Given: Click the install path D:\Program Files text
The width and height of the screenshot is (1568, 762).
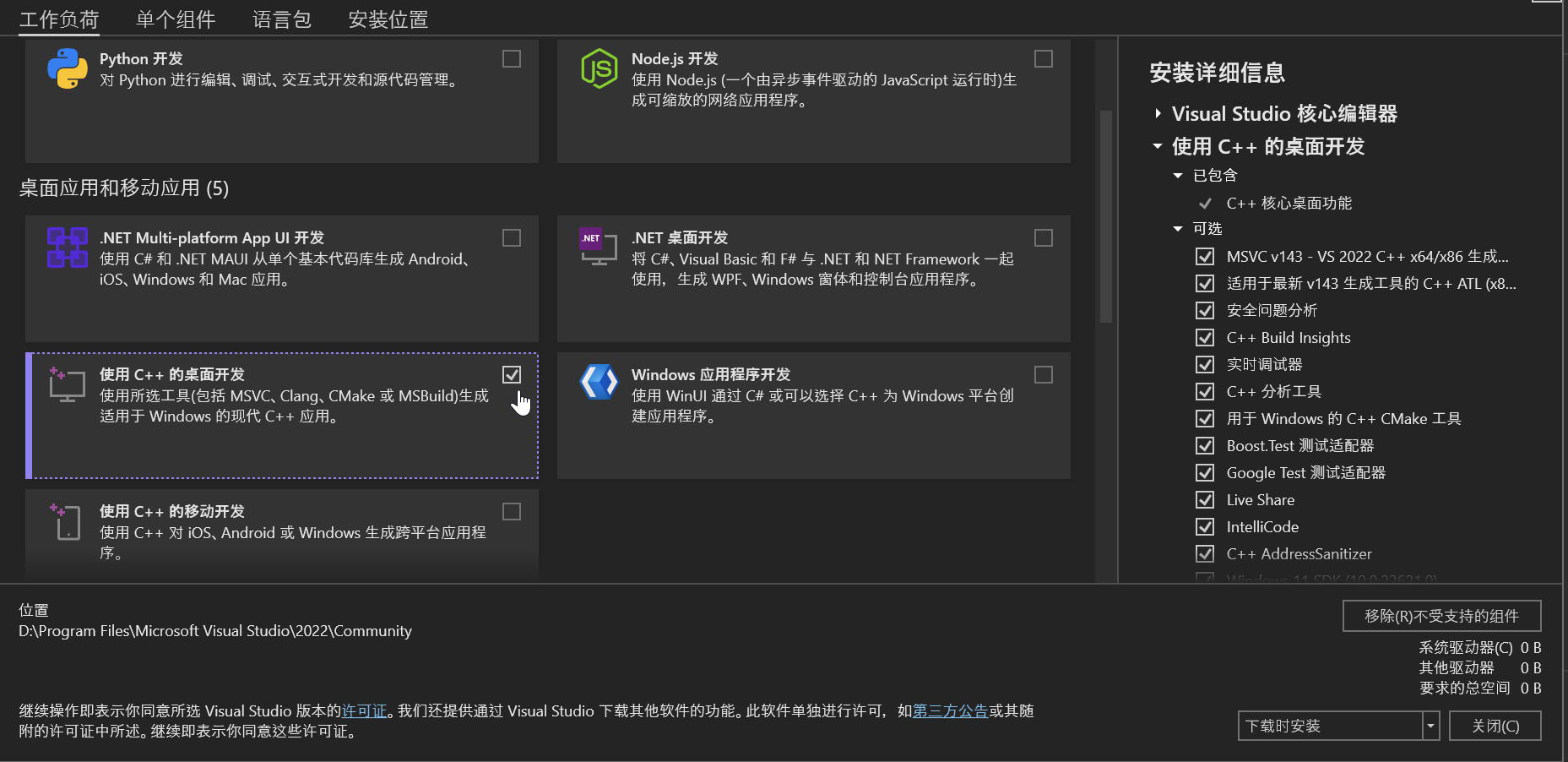Looking at the screenshot, I should 215,630.
